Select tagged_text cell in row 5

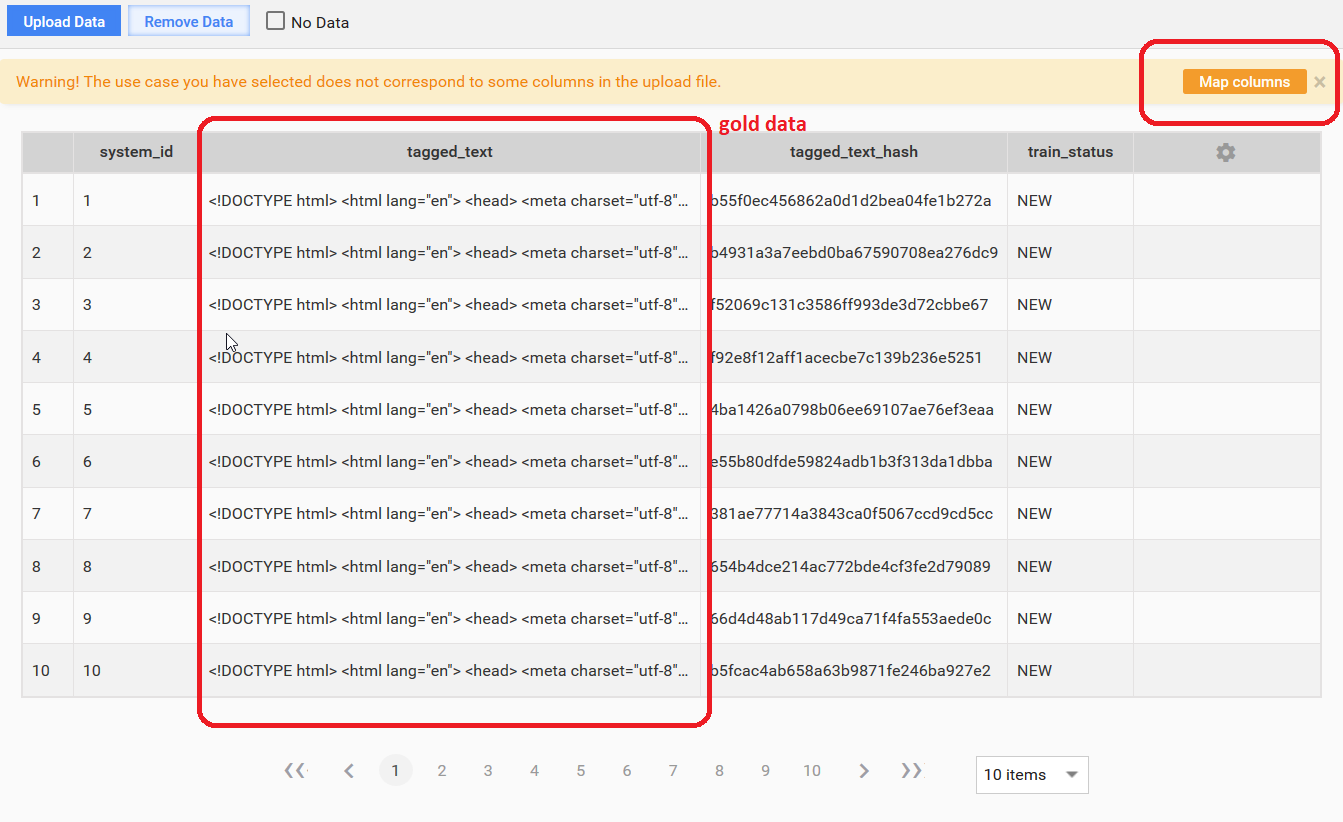450,409
